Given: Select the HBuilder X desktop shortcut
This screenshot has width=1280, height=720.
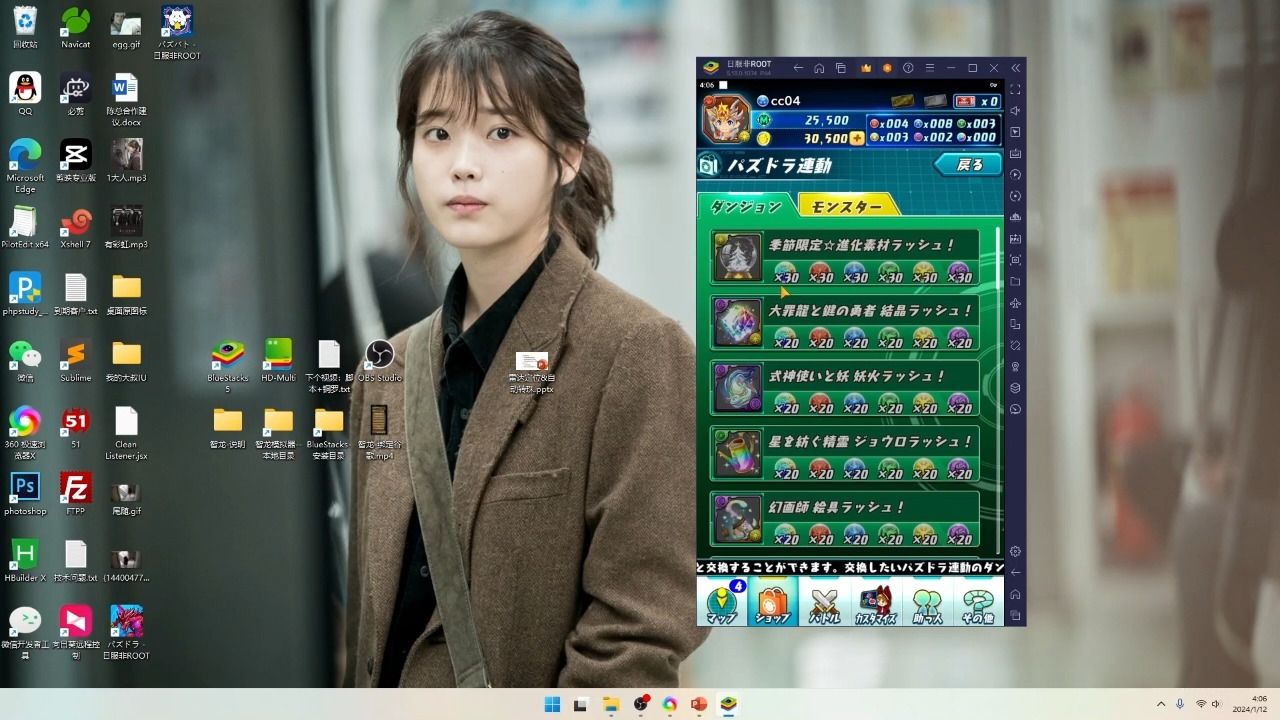Looking at the screenshot, I should (25, 561).
